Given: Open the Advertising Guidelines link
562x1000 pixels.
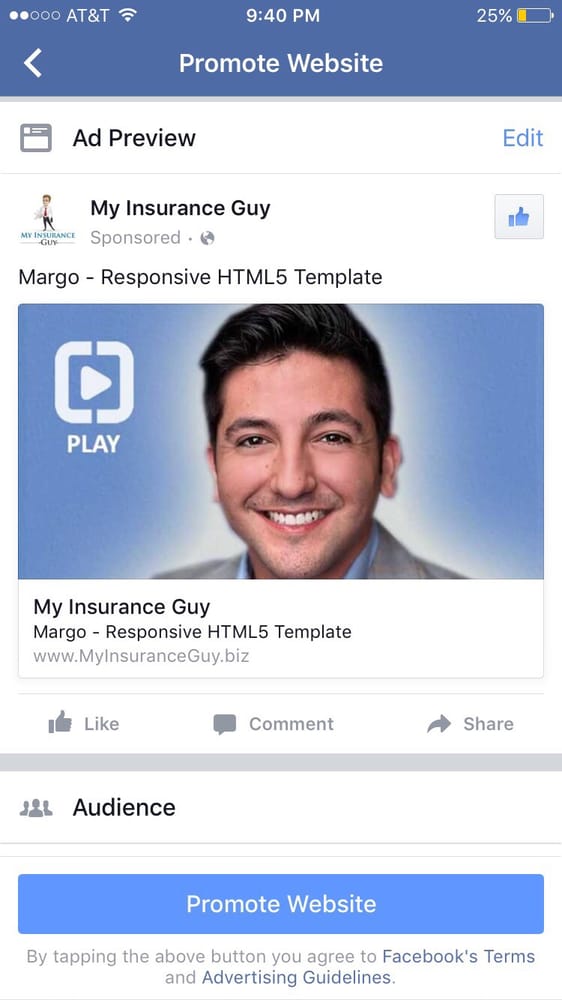Looking at the screenshot, I should click(x=297, y=978).
